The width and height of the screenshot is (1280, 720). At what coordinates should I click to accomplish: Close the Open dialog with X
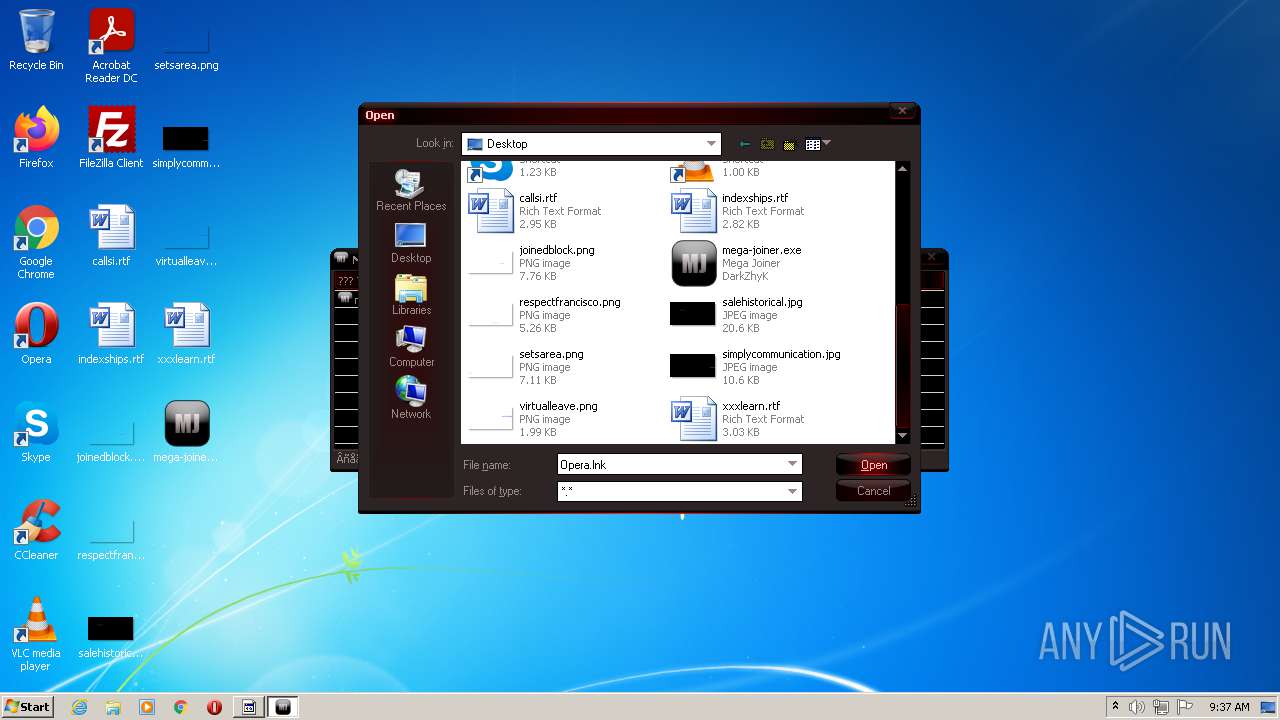(902, 111)
